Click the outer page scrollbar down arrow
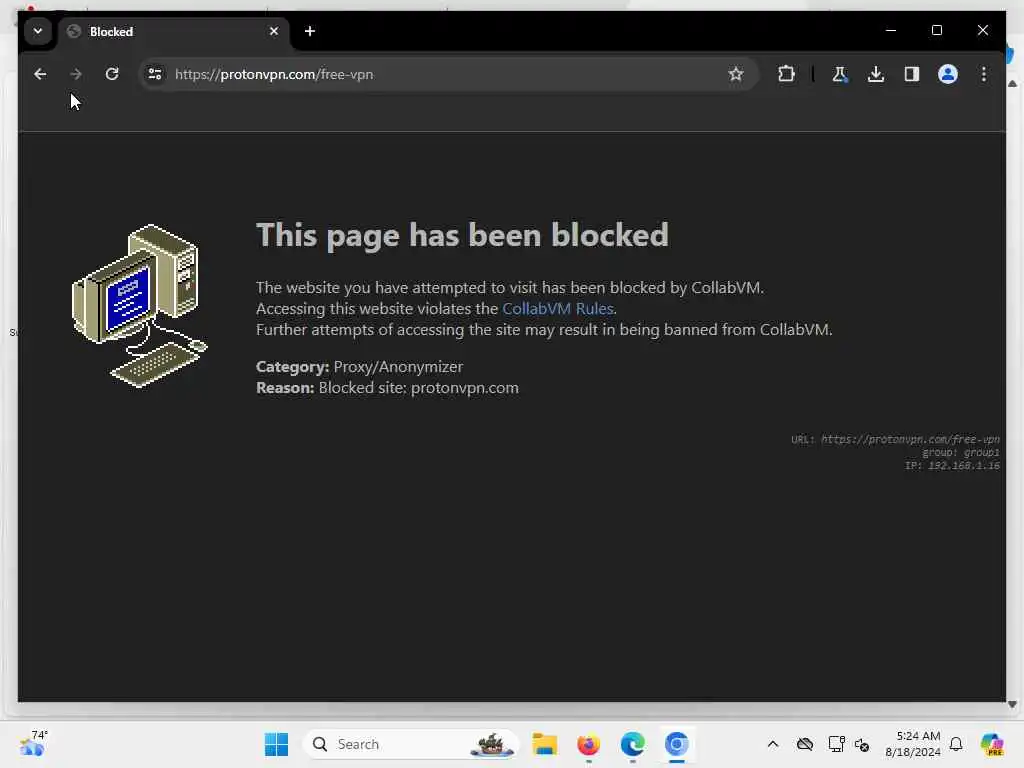The image size is (1024, 768). 1012,705
